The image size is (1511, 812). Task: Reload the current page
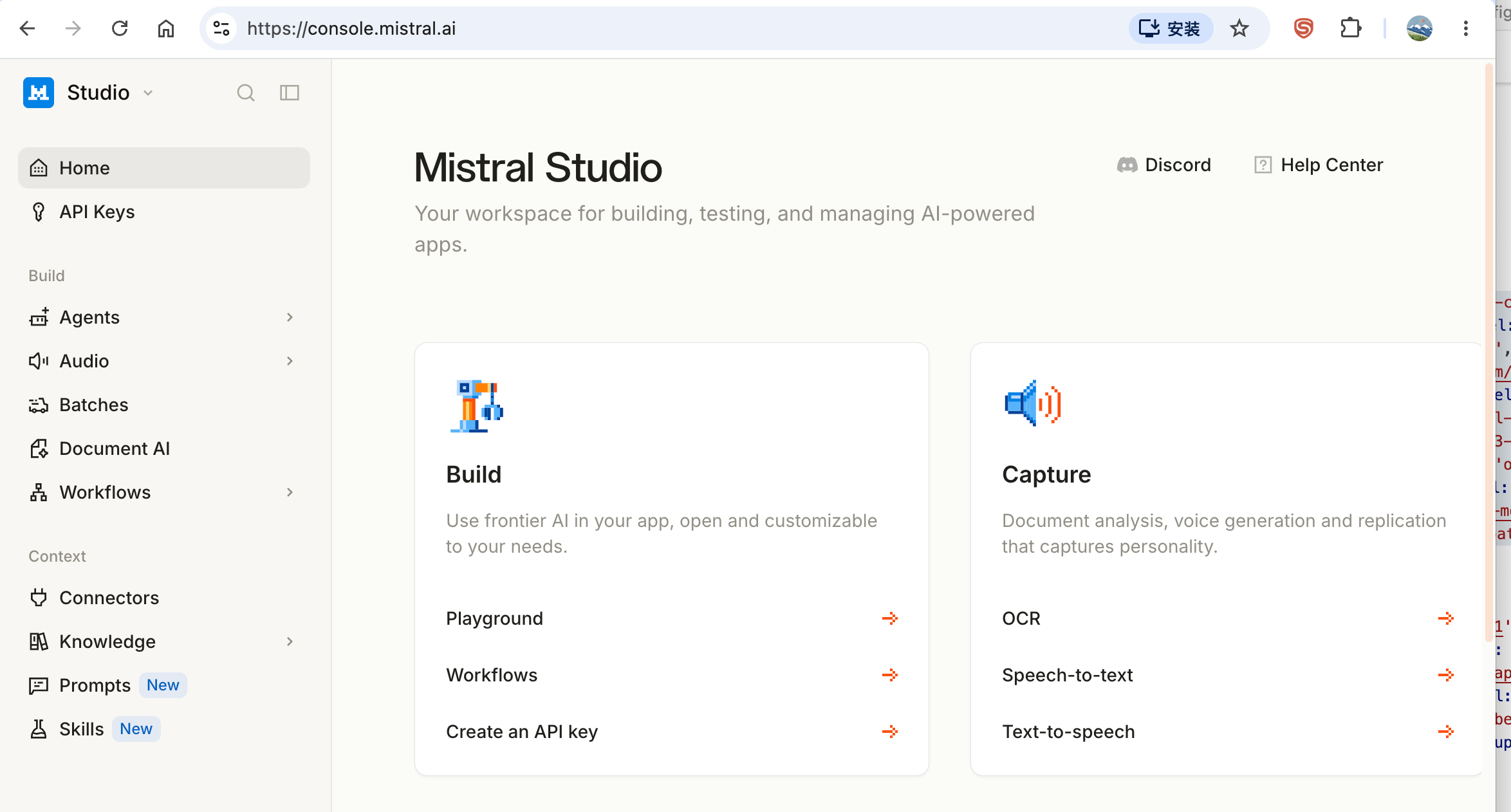click(120, 28)
